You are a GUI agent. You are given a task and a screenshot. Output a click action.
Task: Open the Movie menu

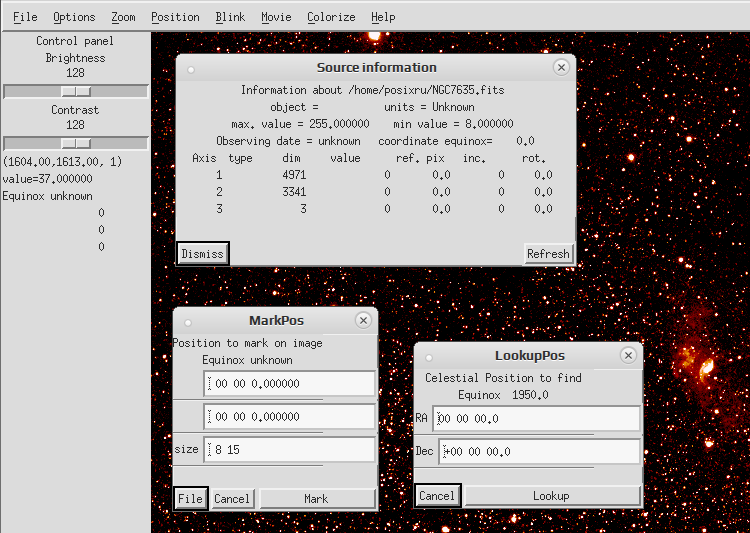pyautogui.click(x=276, y=17)
